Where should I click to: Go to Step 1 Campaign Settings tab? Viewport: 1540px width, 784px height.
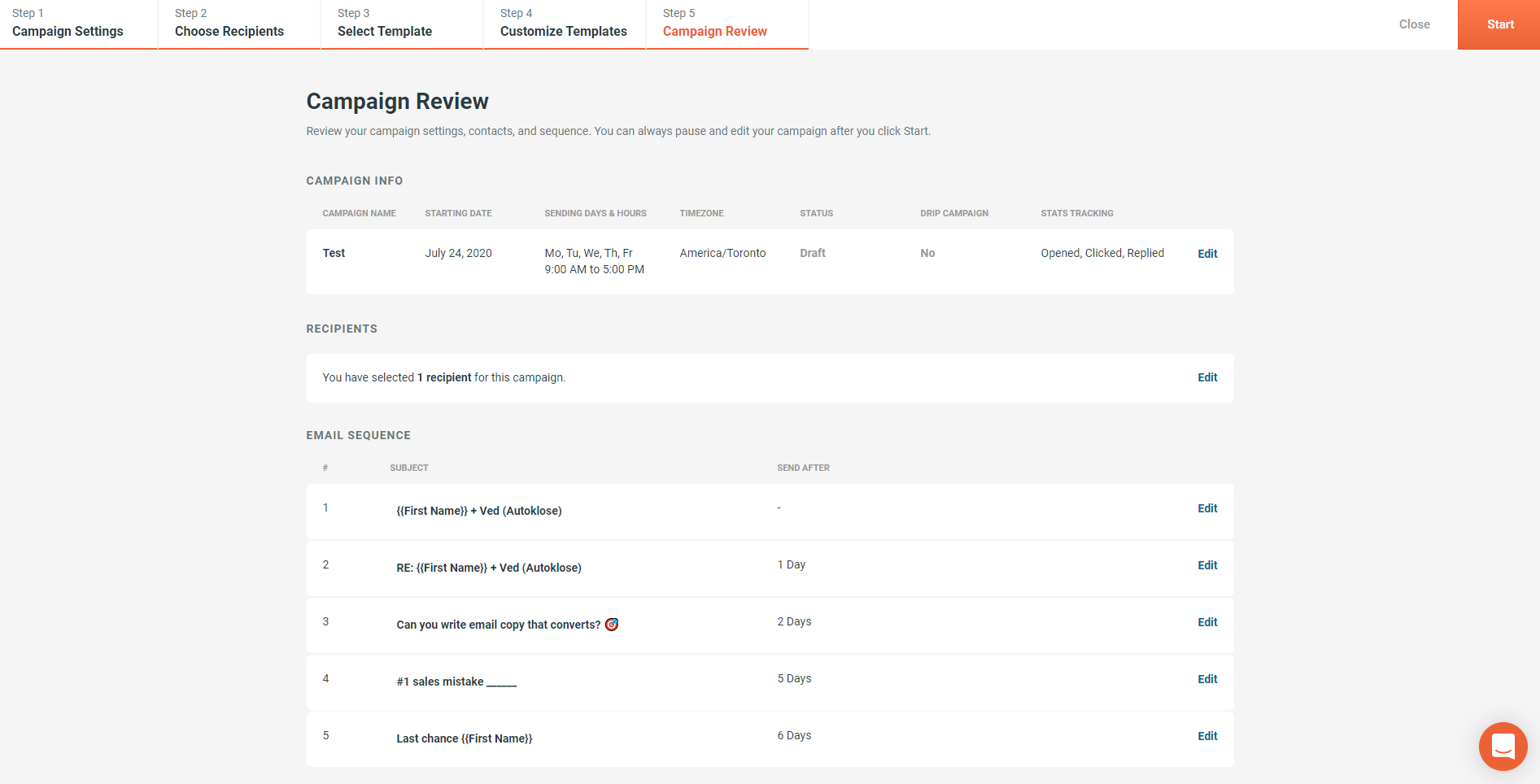pos(78,24)
